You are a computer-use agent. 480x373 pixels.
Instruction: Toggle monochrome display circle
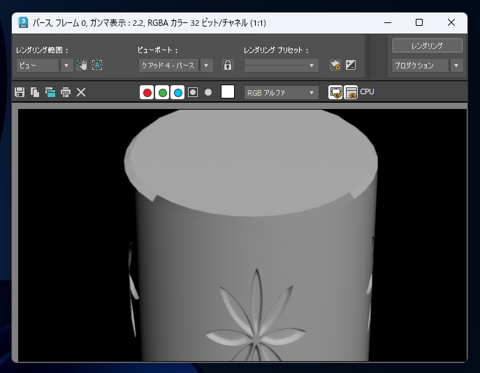[208, 92]
